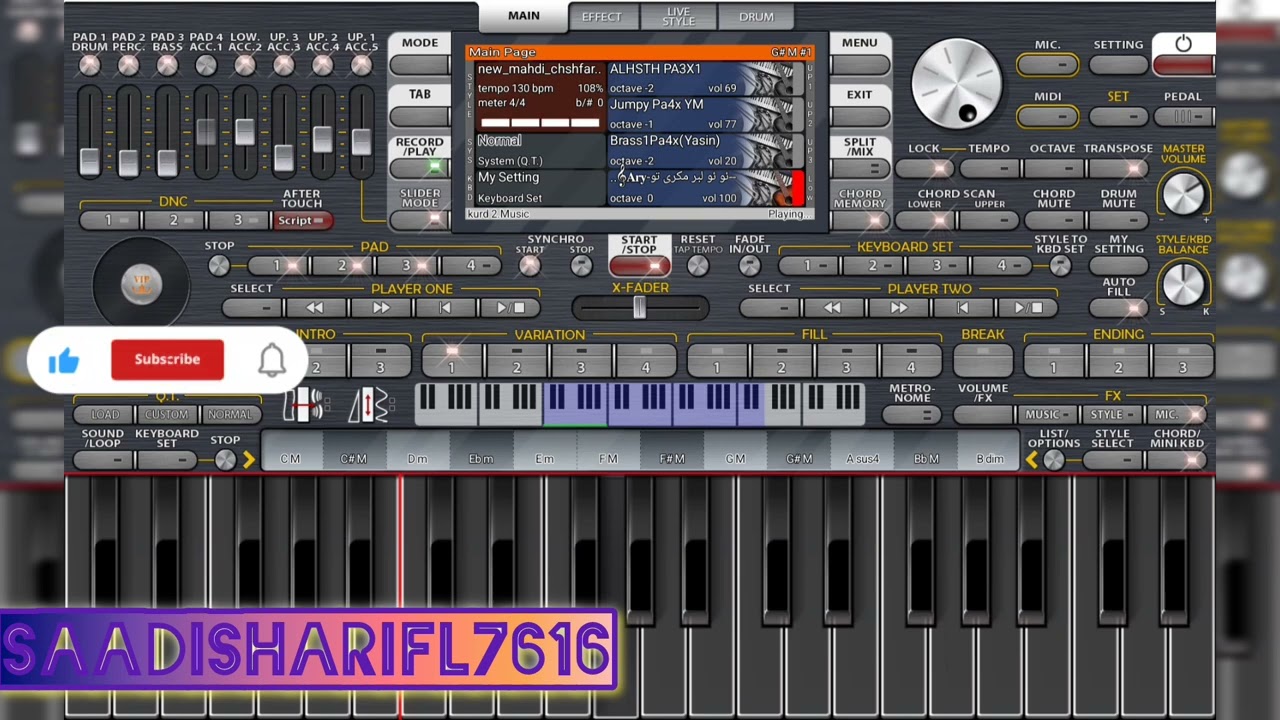Open the LIVE STYLE tab
This screenshot has width=1280, height=720.
click(678, 17)
